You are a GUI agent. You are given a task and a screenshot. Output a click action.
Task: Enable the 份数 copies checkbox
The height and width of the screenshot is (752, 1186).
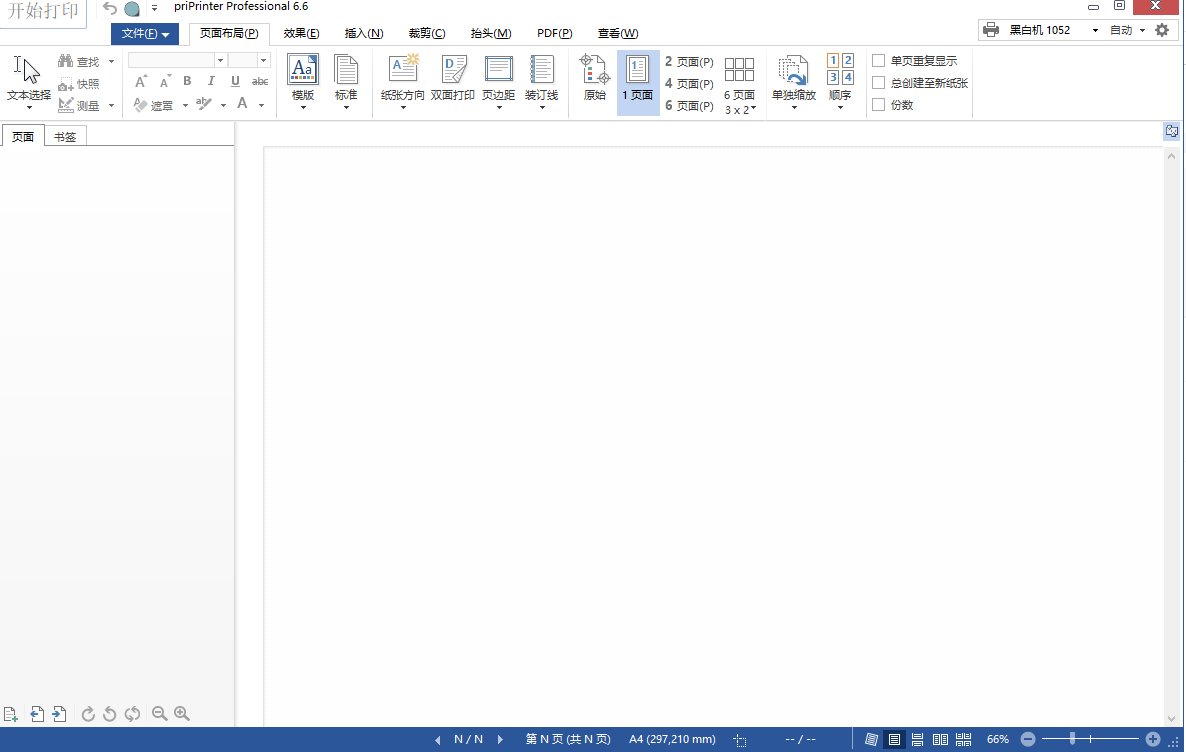pyautogui.click(x=878, y=104)
